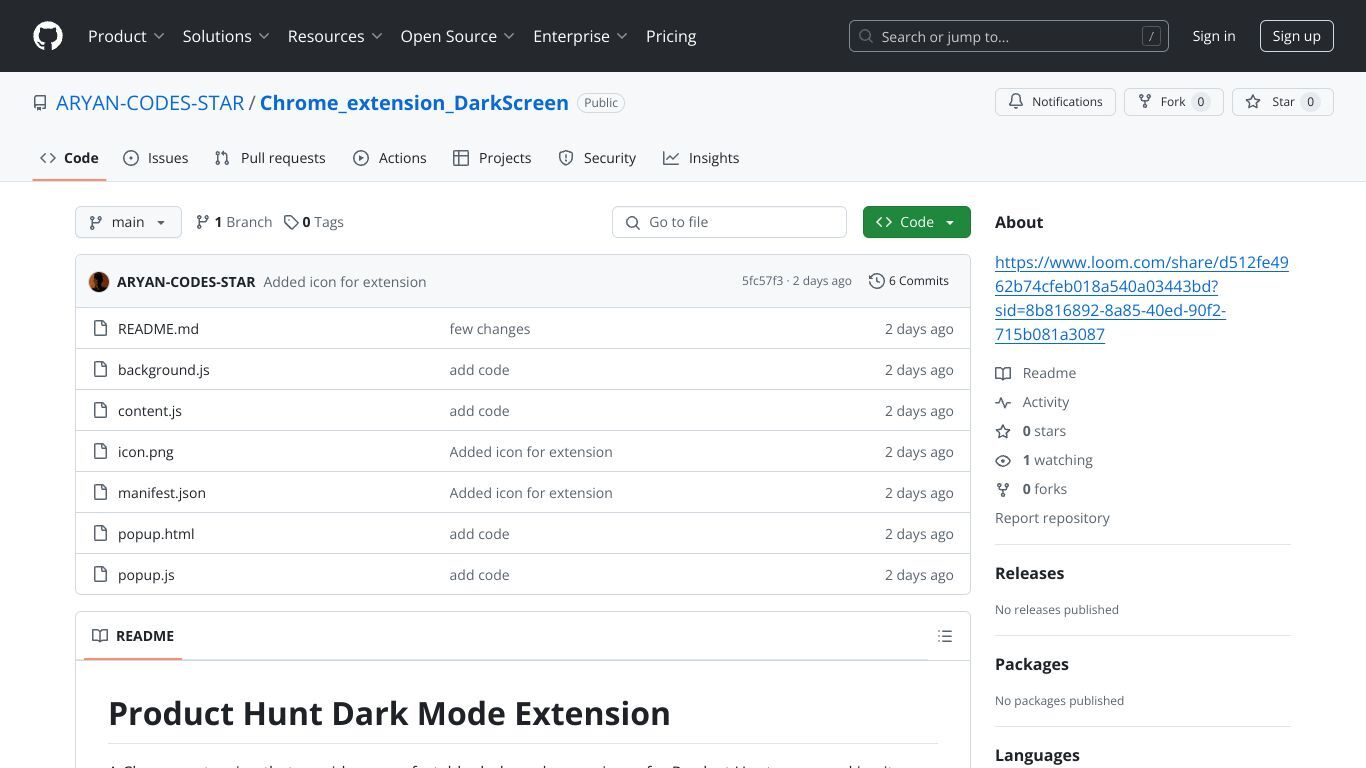This screenshot has height=768, width=1366.
Task: Click the file icon beside manifest.json
Action: (x=100, y=493)
